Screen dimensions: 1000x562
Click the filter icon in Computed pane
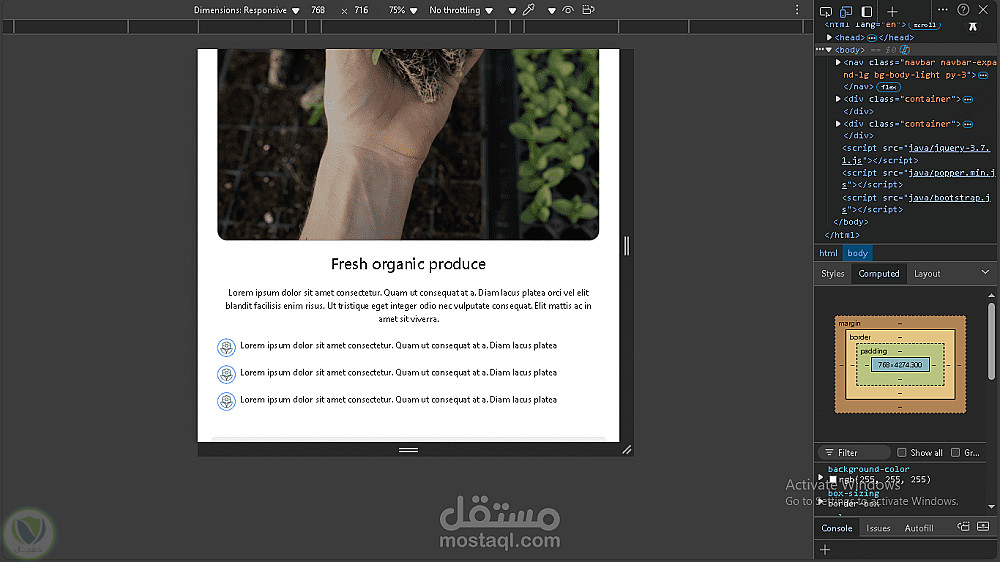pyautogui.click(x=829, y=452)
